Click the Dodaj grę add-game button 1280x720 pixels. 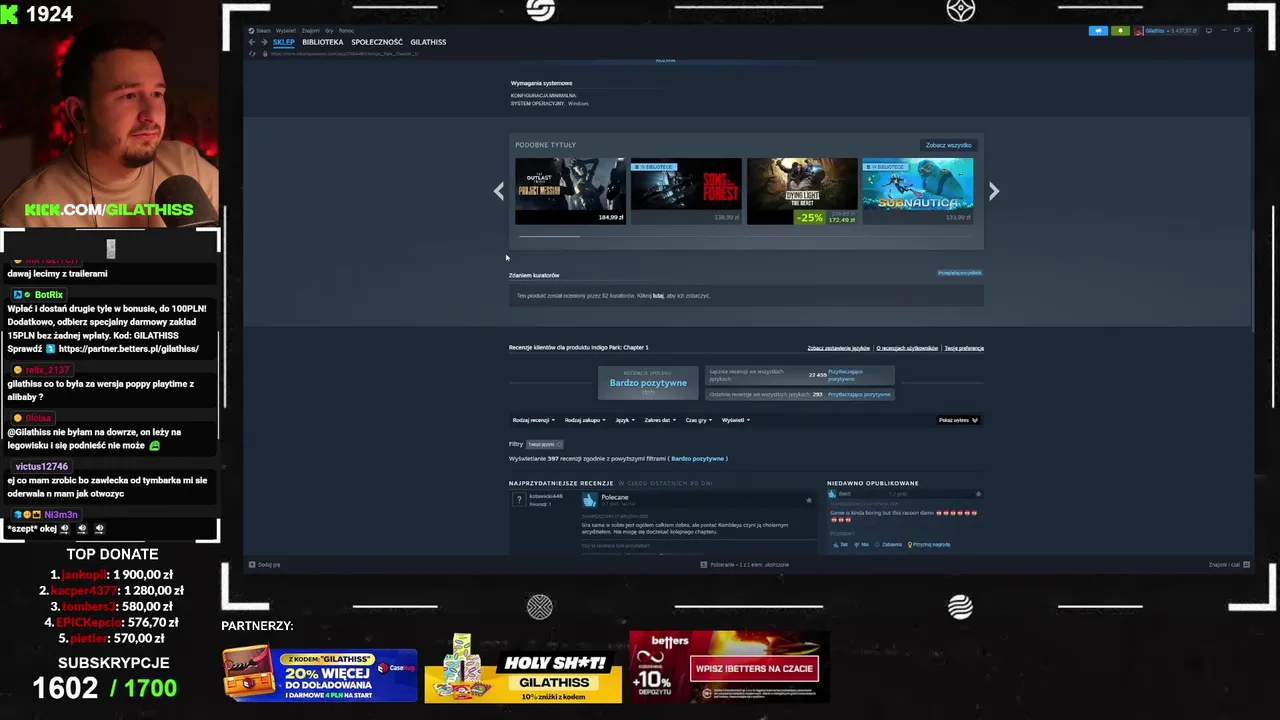265,565
